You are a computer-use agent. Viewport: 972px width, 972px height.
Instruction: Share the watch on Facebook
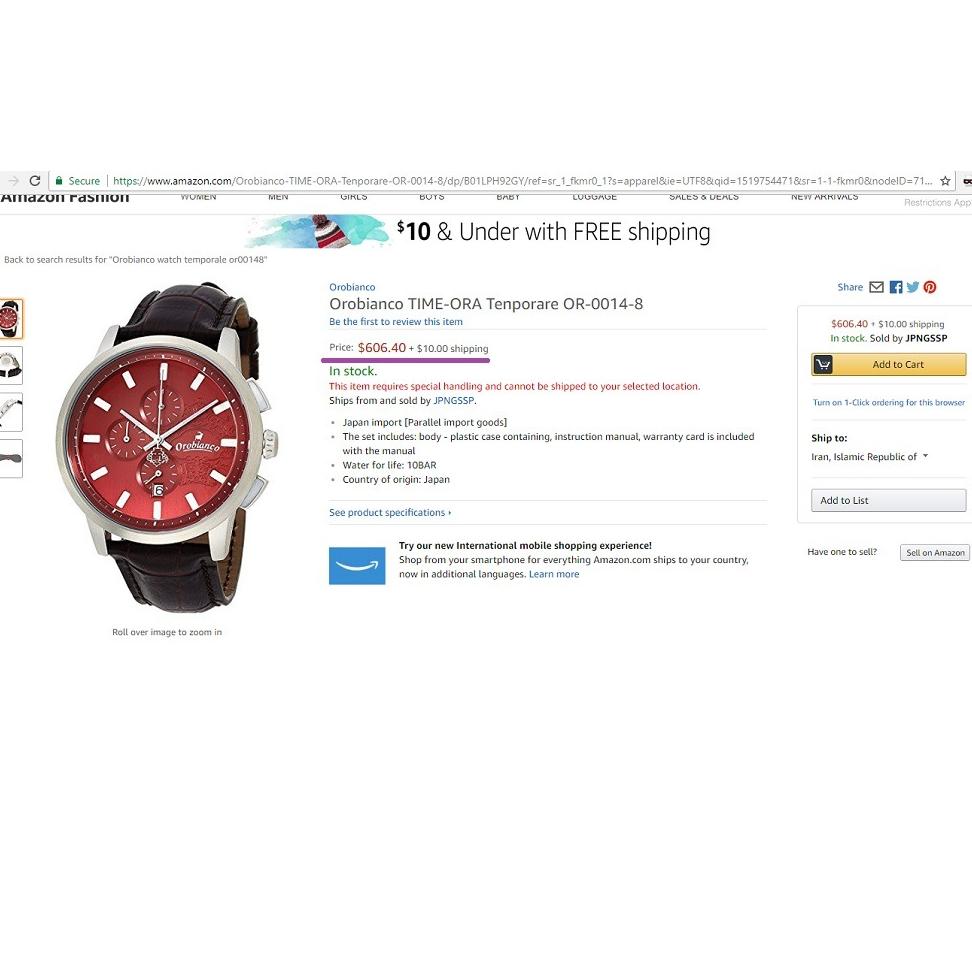[896, 287]
